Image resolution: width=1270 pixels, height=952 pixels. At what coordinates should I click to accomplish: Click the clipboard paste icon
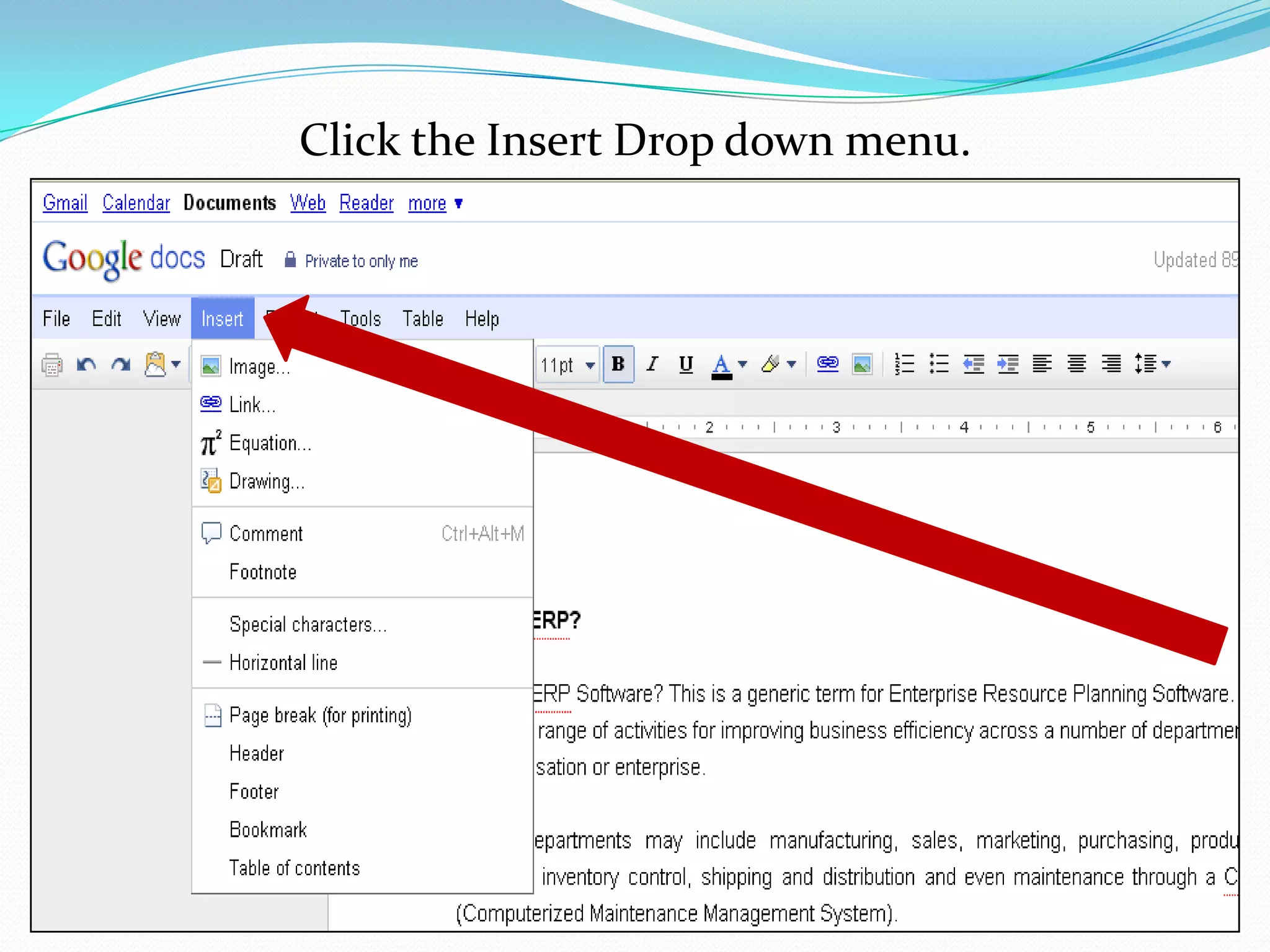coord(155,364)
